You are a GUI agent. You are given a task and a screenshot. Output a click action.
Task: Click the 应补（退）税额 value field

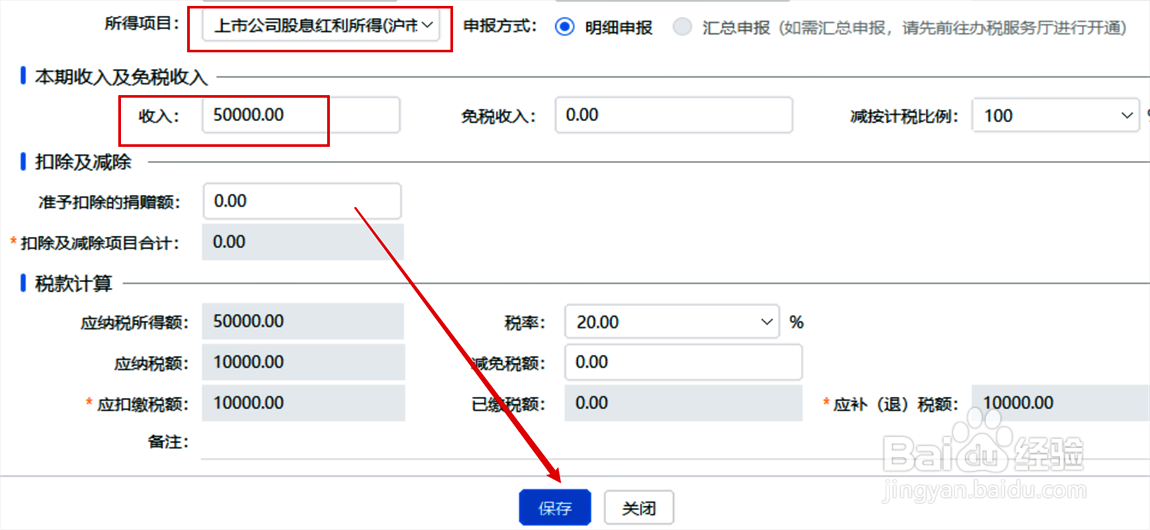coord(1061,403)
